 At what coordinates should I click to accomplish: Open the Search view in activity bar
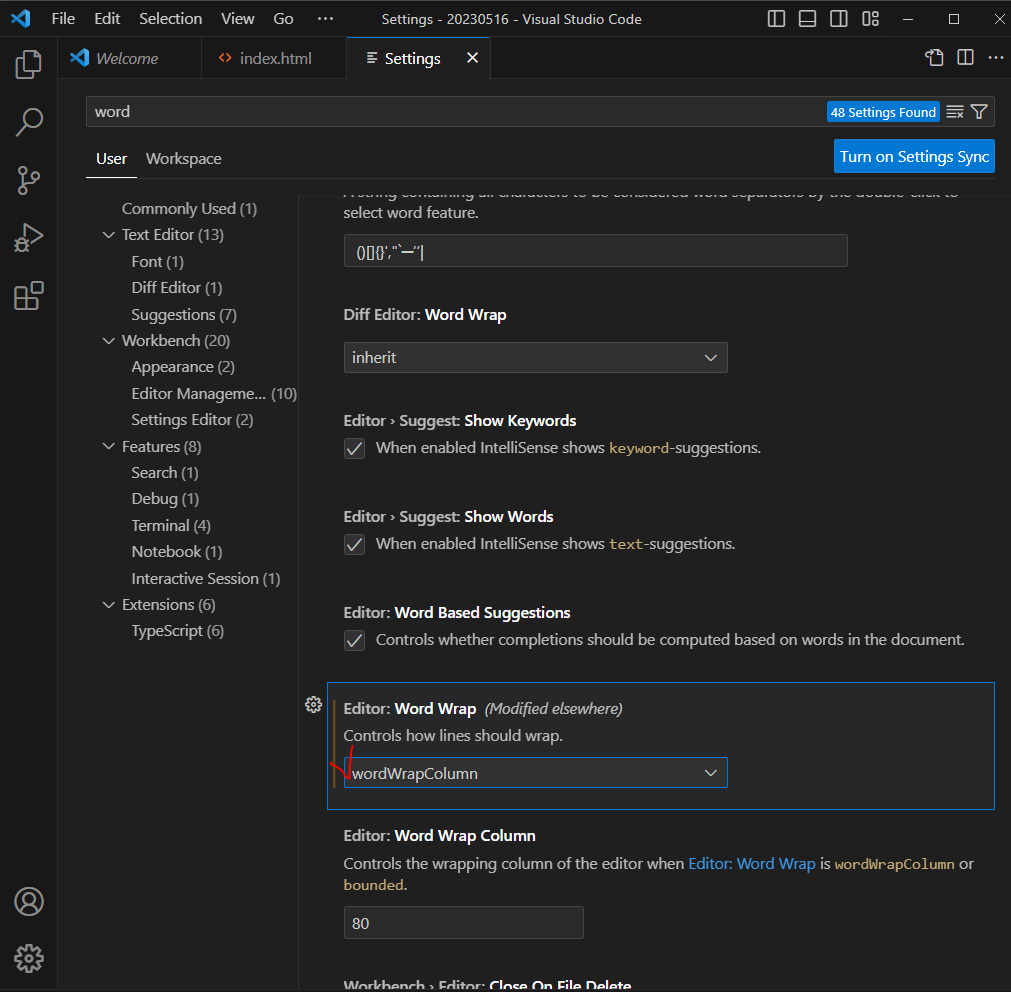pos(28,122)
